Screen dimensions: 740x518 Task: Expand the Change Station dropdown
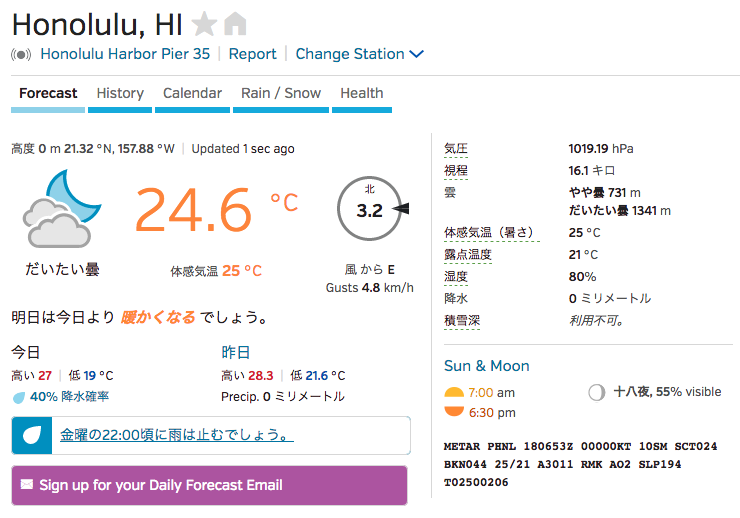(x=360, y=54)
